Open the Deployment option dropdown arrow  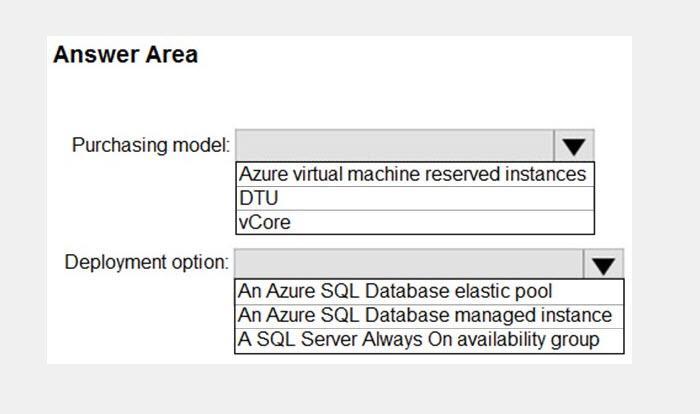pos(603,264)
